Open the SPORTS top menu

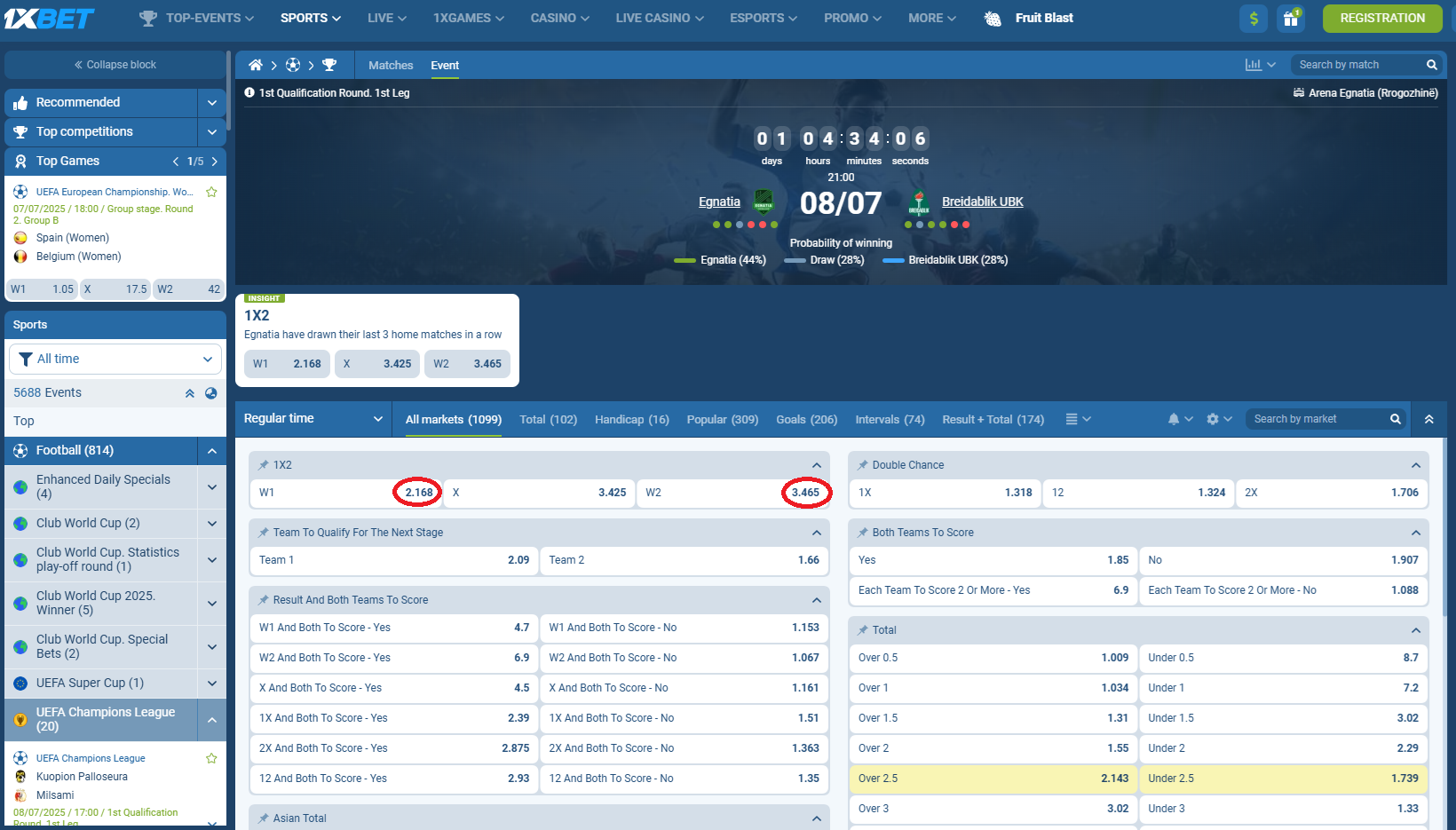coord(311,18)
